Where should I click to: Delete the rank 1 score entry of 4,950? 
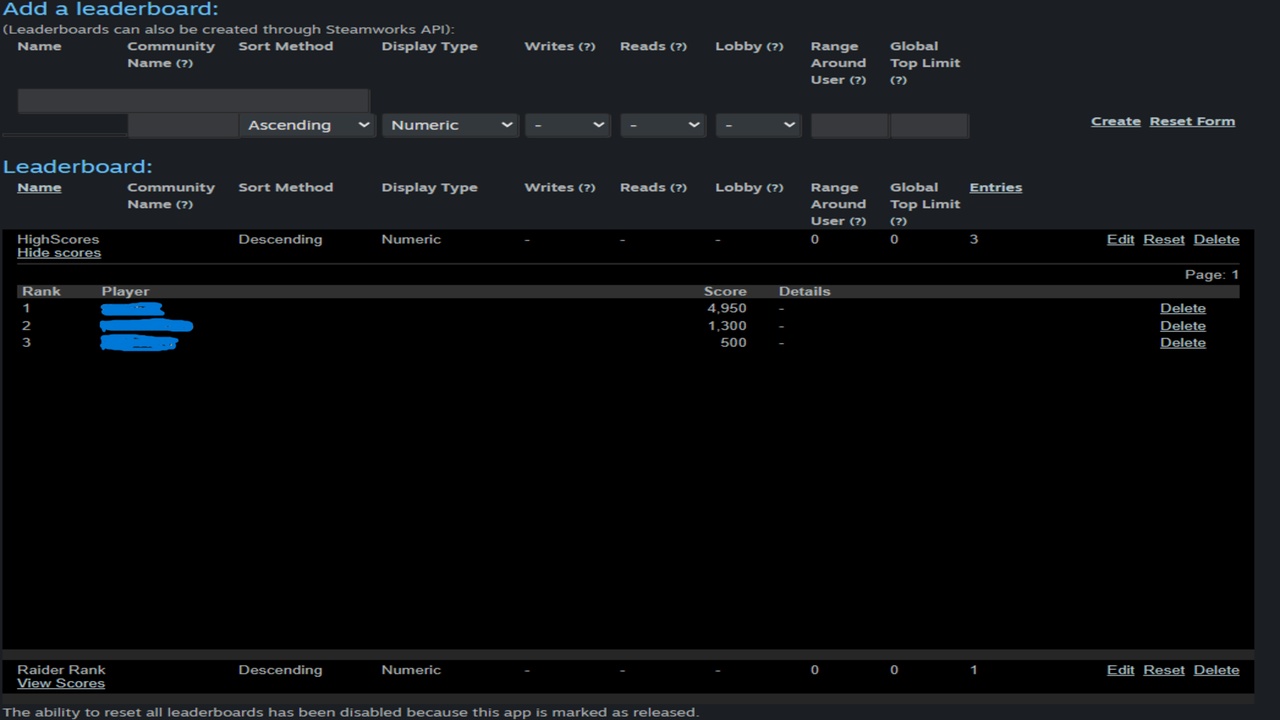coord(1183,308)
